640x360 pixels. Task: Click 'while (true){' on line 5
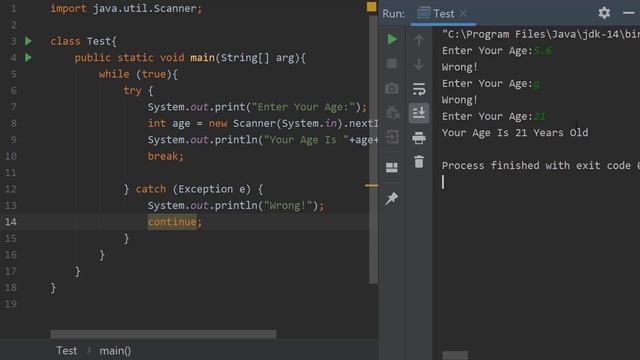(x=138, y=74)
